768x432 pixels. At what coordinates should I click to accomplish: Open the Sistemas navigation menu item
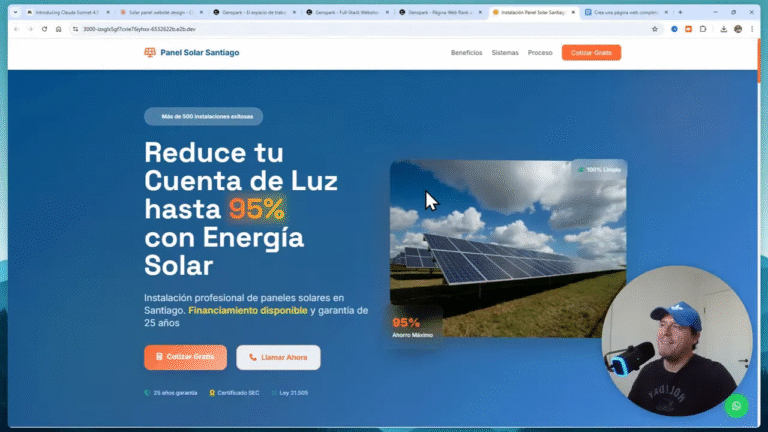(505, 53)
